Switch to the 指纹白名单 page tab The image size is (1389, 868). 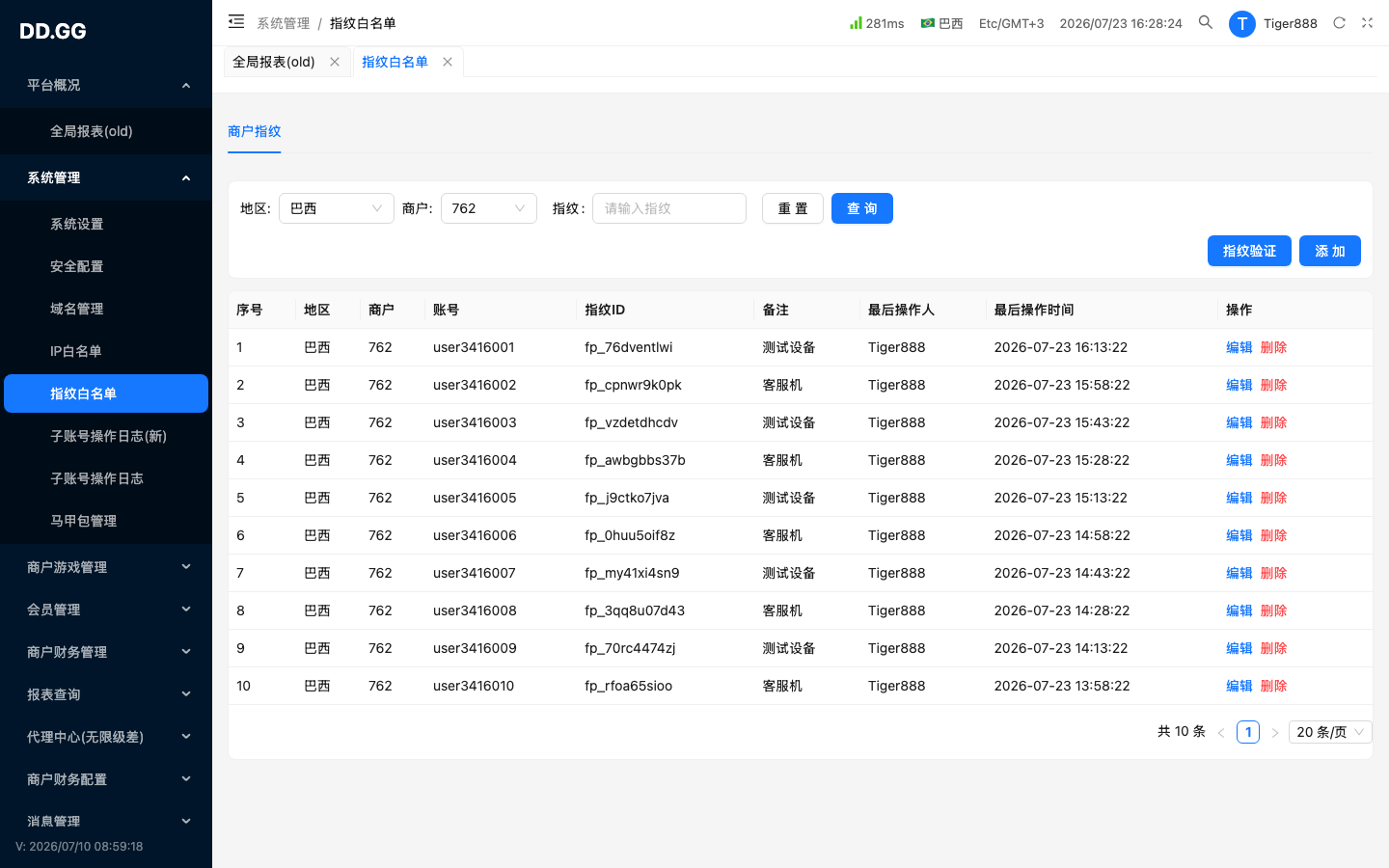click(x=395, y=62)
